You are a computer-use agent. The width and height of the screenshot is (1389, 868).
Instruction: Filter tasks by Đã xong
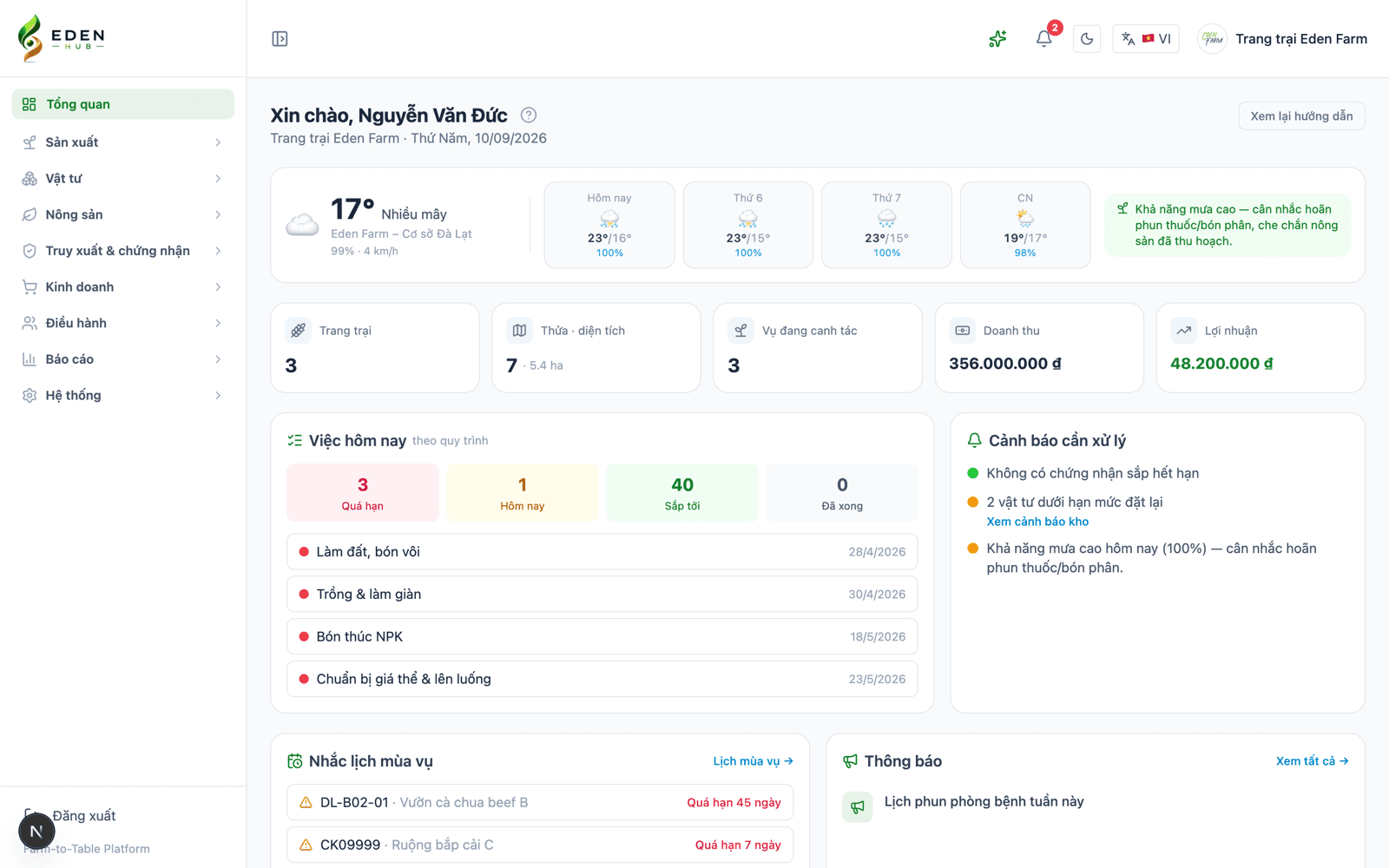[x=842, y=493]
